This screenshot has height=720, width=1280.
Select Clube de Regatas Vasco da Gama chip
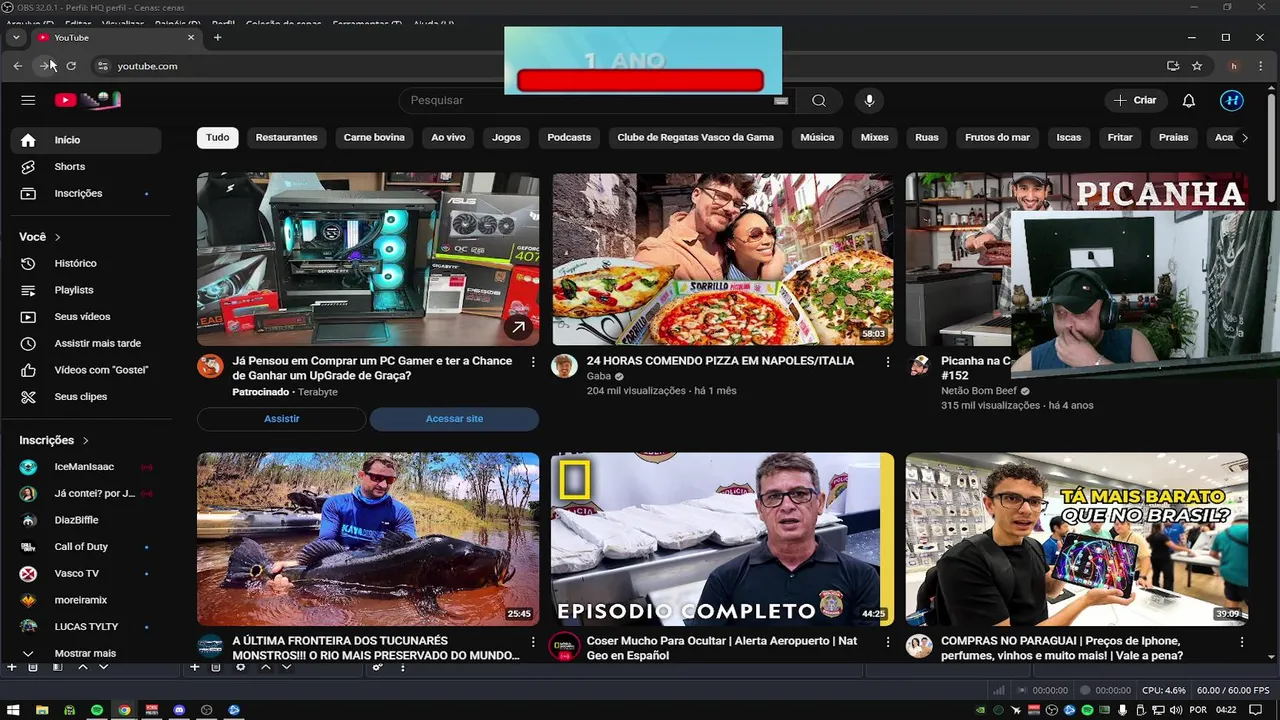[x=696, y=137]
